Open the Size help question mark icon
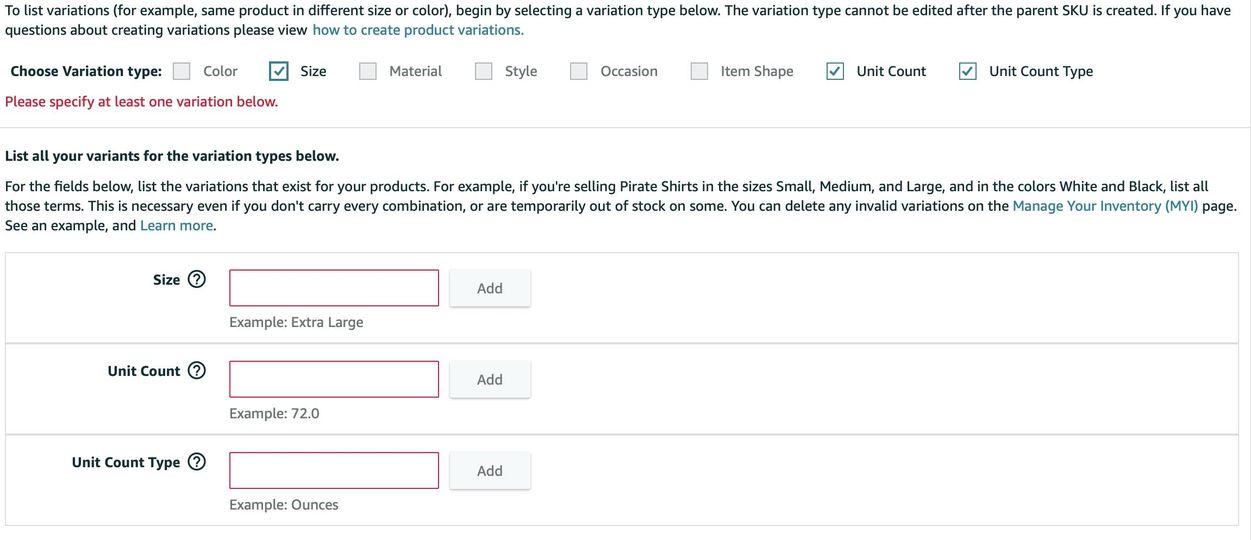This screenshot has height=540, width=1251. (x=197, y=280)
